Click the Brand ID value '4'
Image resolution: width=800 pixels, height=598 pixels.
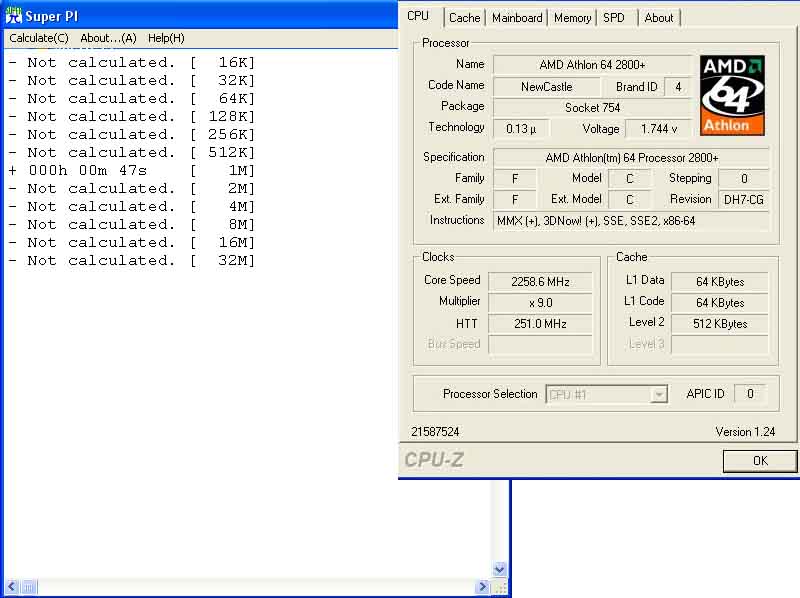tap(678, 87)
